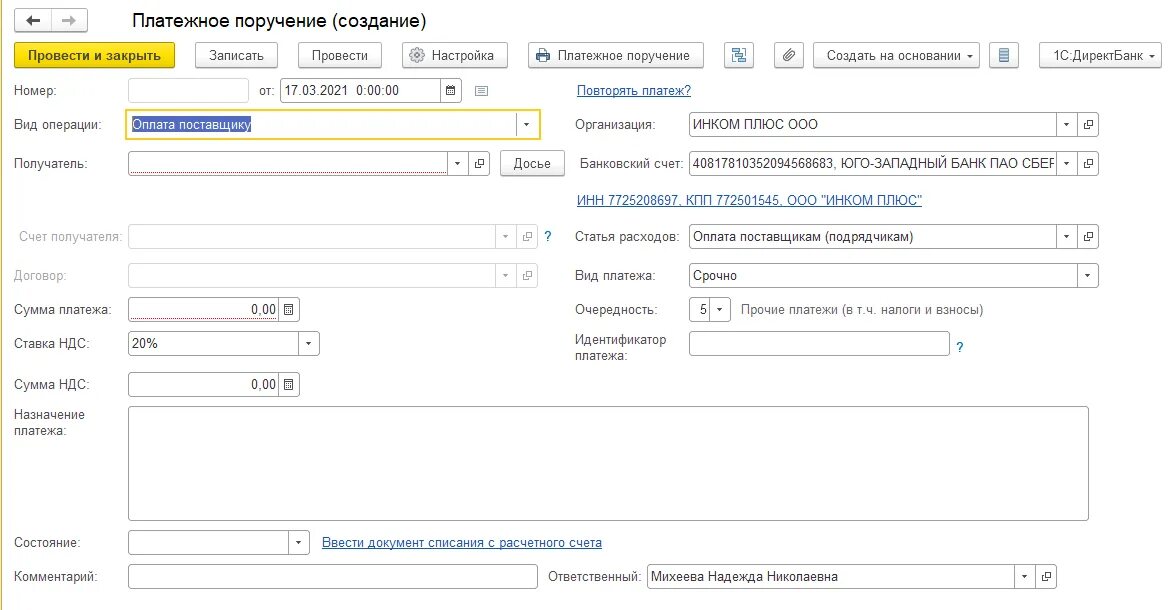Viewport: 1170px width, 610px height.
Task: Expand the Очередность dropdown
Action: (721, 310)
